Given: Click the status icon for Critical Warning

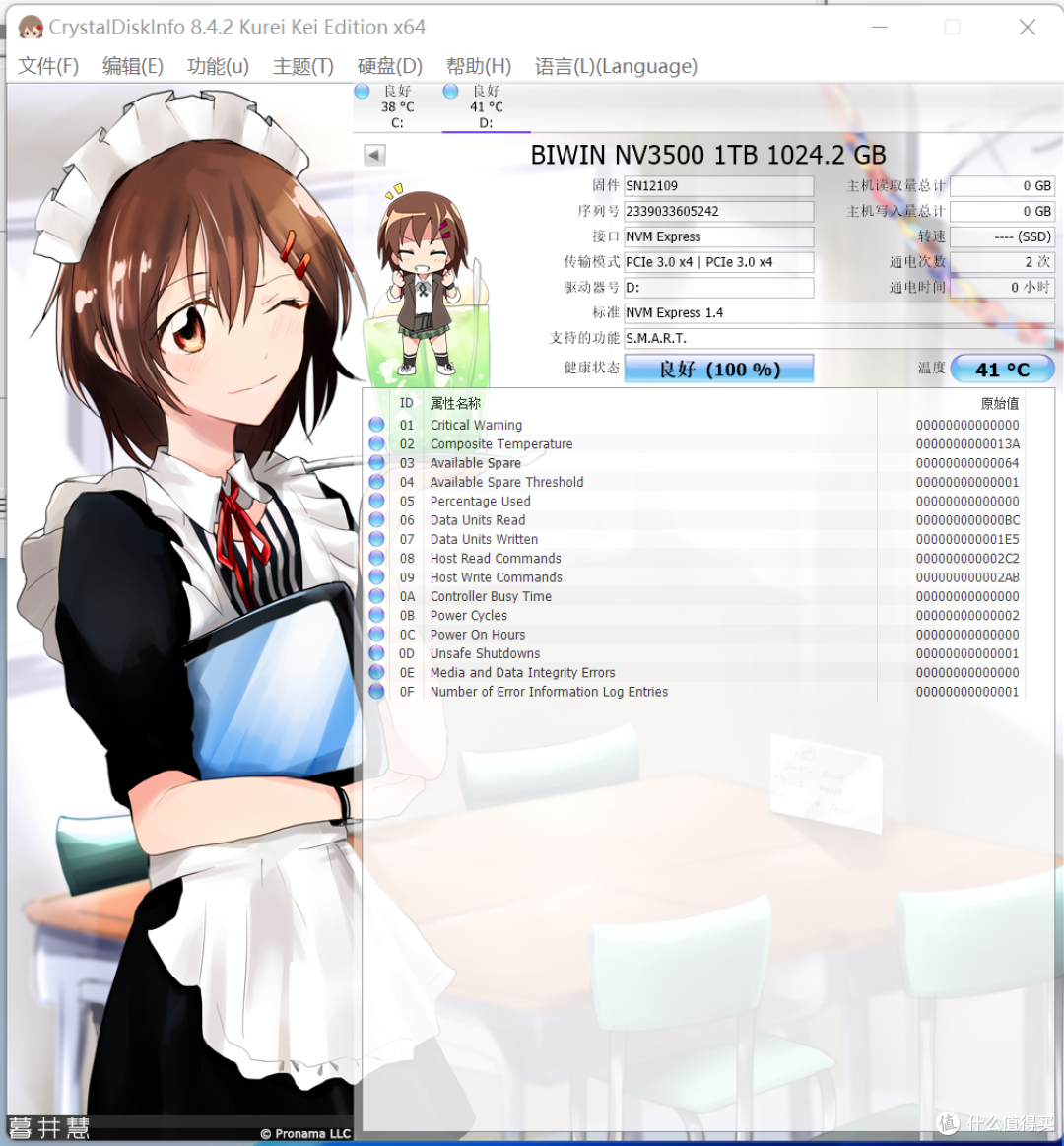Looking at the screenshot, I should click(x=376, y=425).
